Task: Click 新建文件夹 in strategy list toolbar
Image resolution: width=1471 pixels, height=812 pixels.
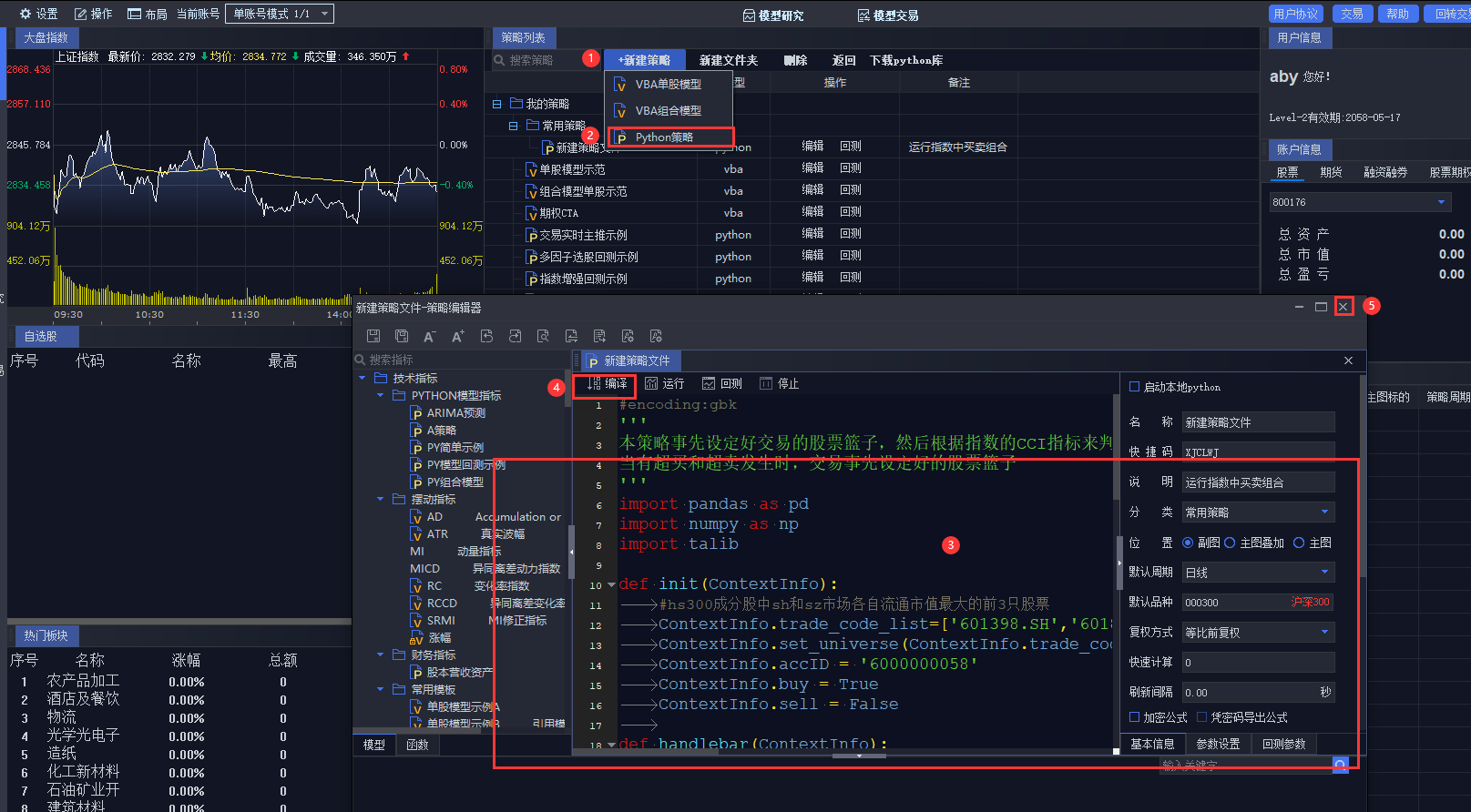Action: tap(729, 60)
